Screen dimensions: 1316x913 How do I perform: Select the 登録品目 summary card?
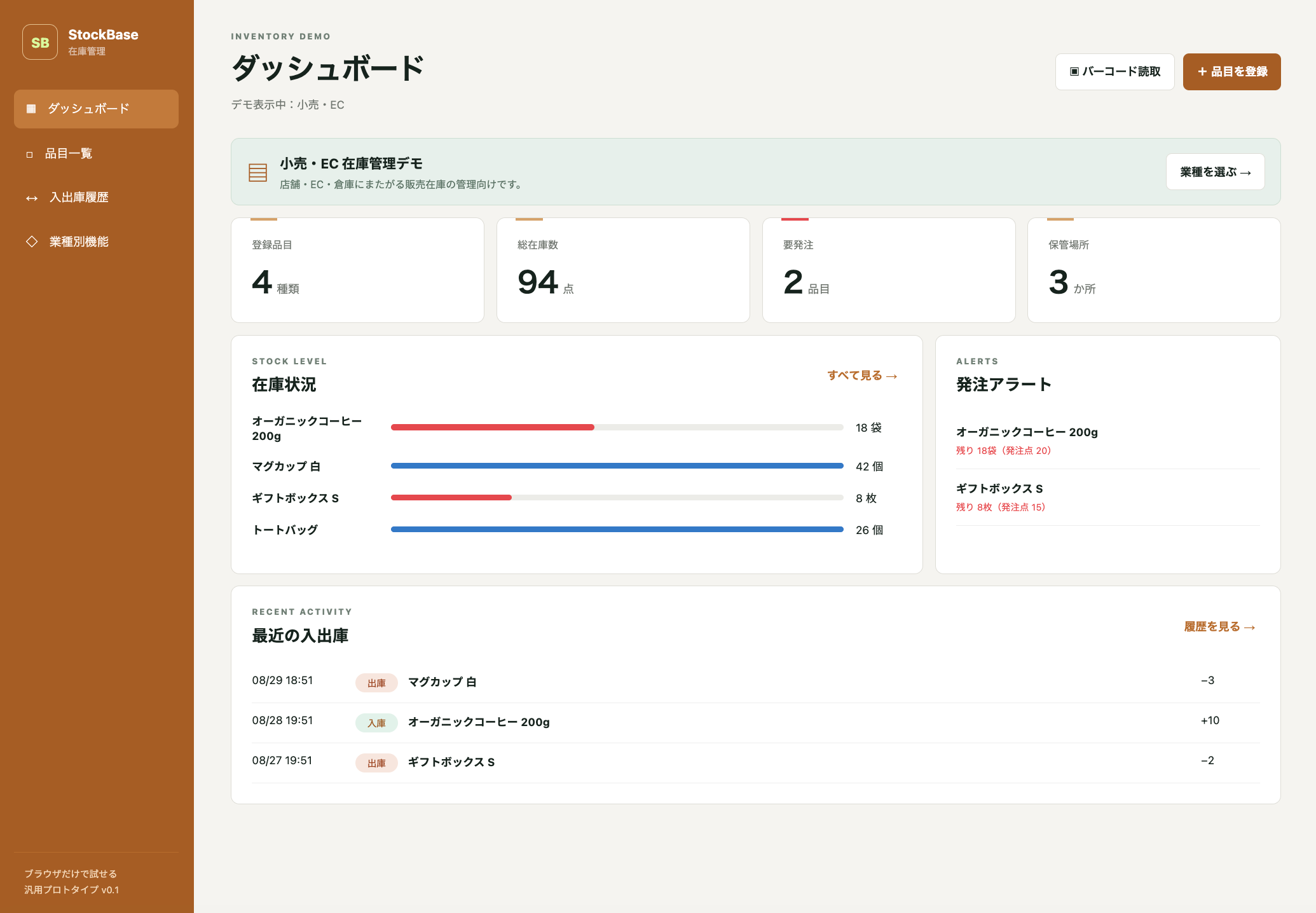357,270
